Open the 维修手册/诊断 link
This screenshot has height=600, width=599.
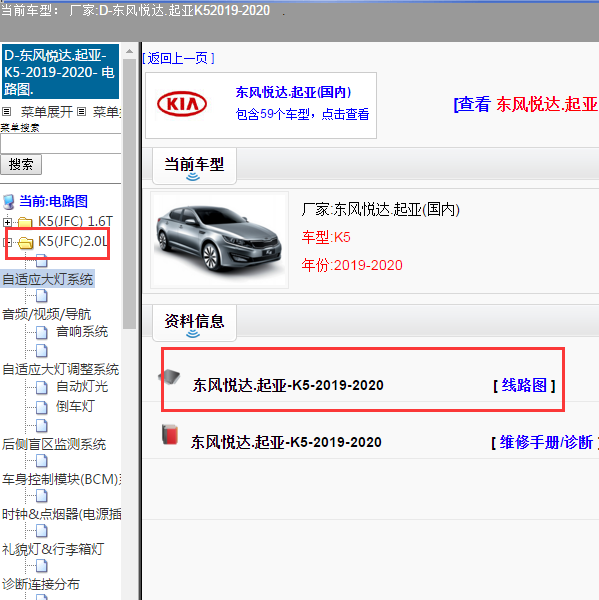coord(546,442)
